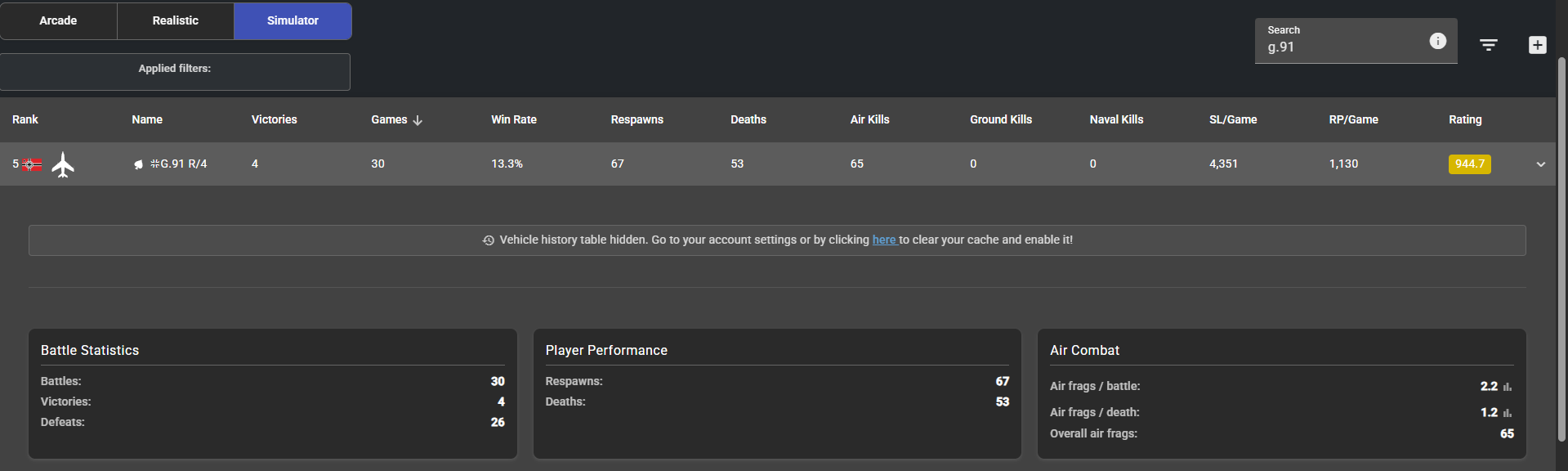Sort table by Rating column header

tap(1464, 119)
